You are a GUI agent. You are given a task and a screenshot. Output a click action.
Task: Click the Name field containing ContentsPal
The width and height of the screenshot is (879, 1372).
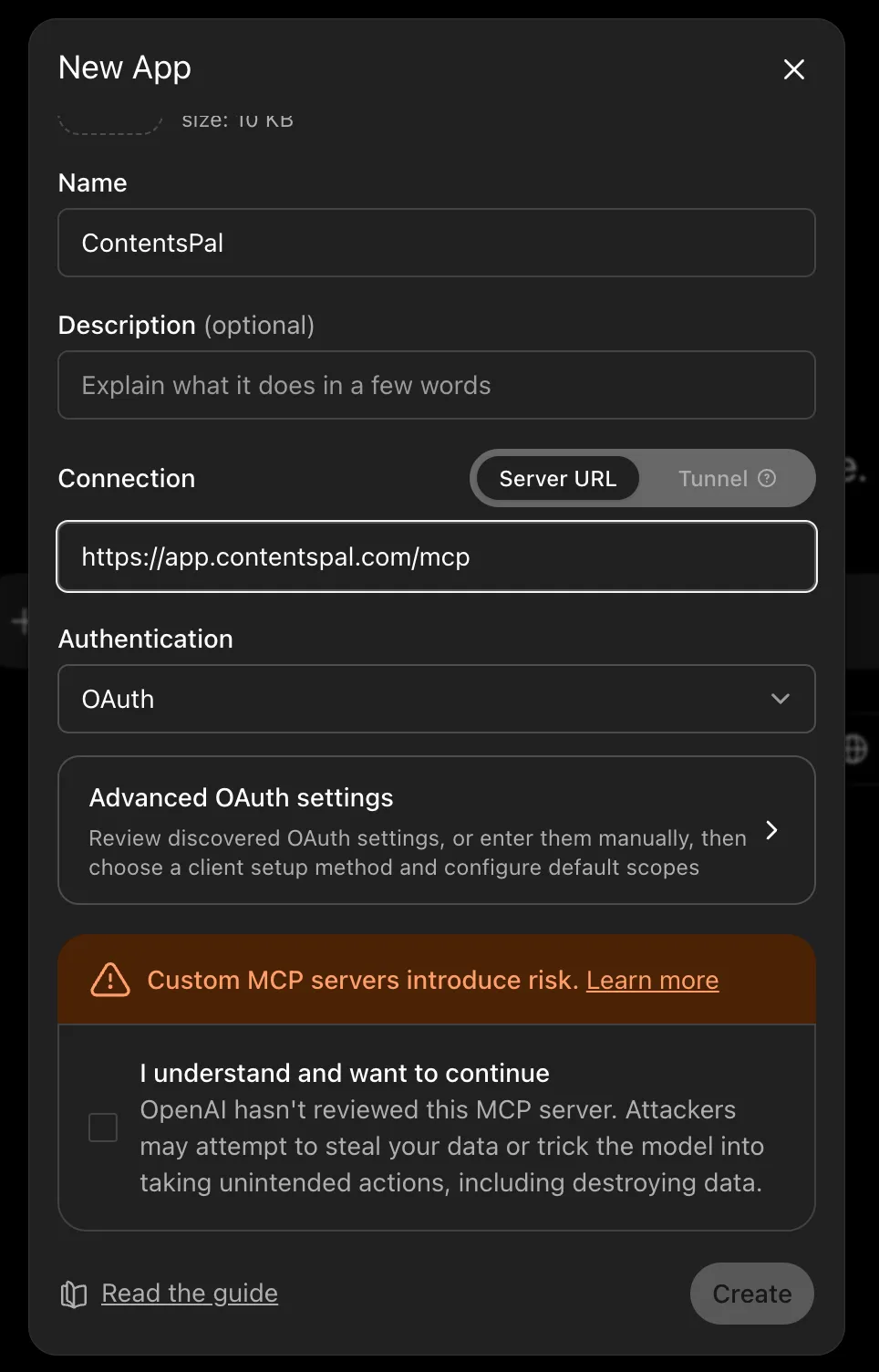tap(437, 243)
